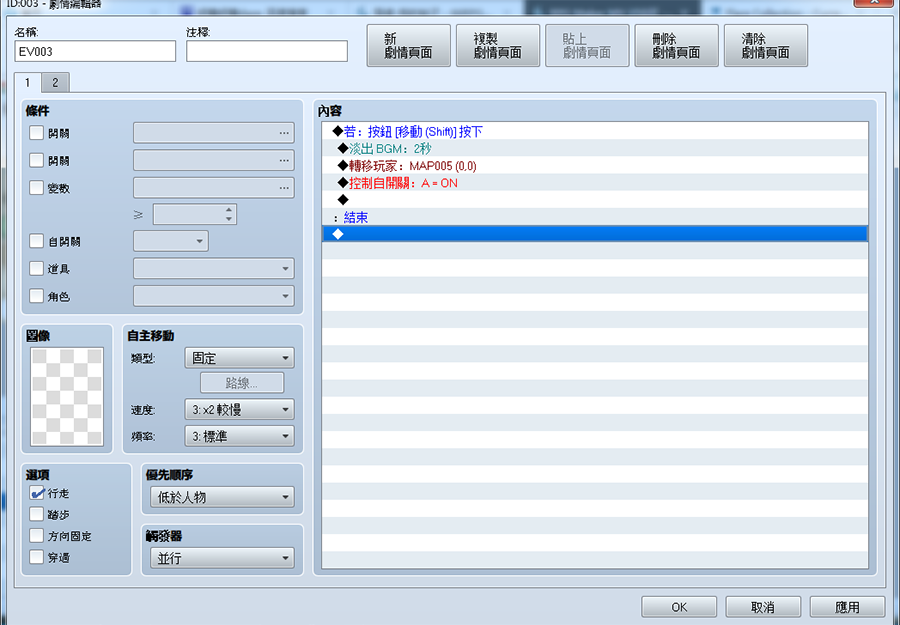Viewport: 900px width, 625px height.
Task: Click the 圖像 checkerboard preview box
Action: 67,396
